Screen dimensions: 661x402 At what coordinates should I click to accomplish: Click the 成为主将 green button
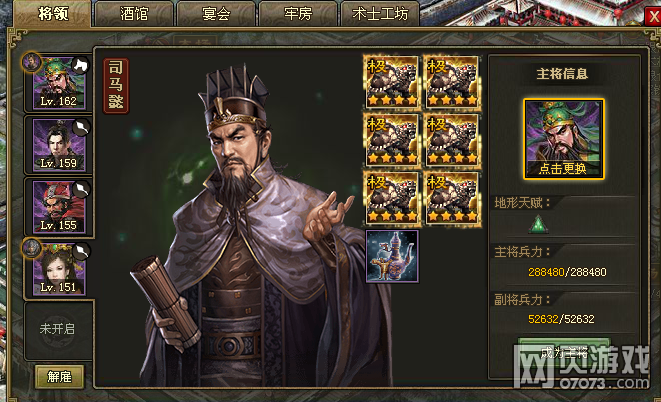(564, 352)
